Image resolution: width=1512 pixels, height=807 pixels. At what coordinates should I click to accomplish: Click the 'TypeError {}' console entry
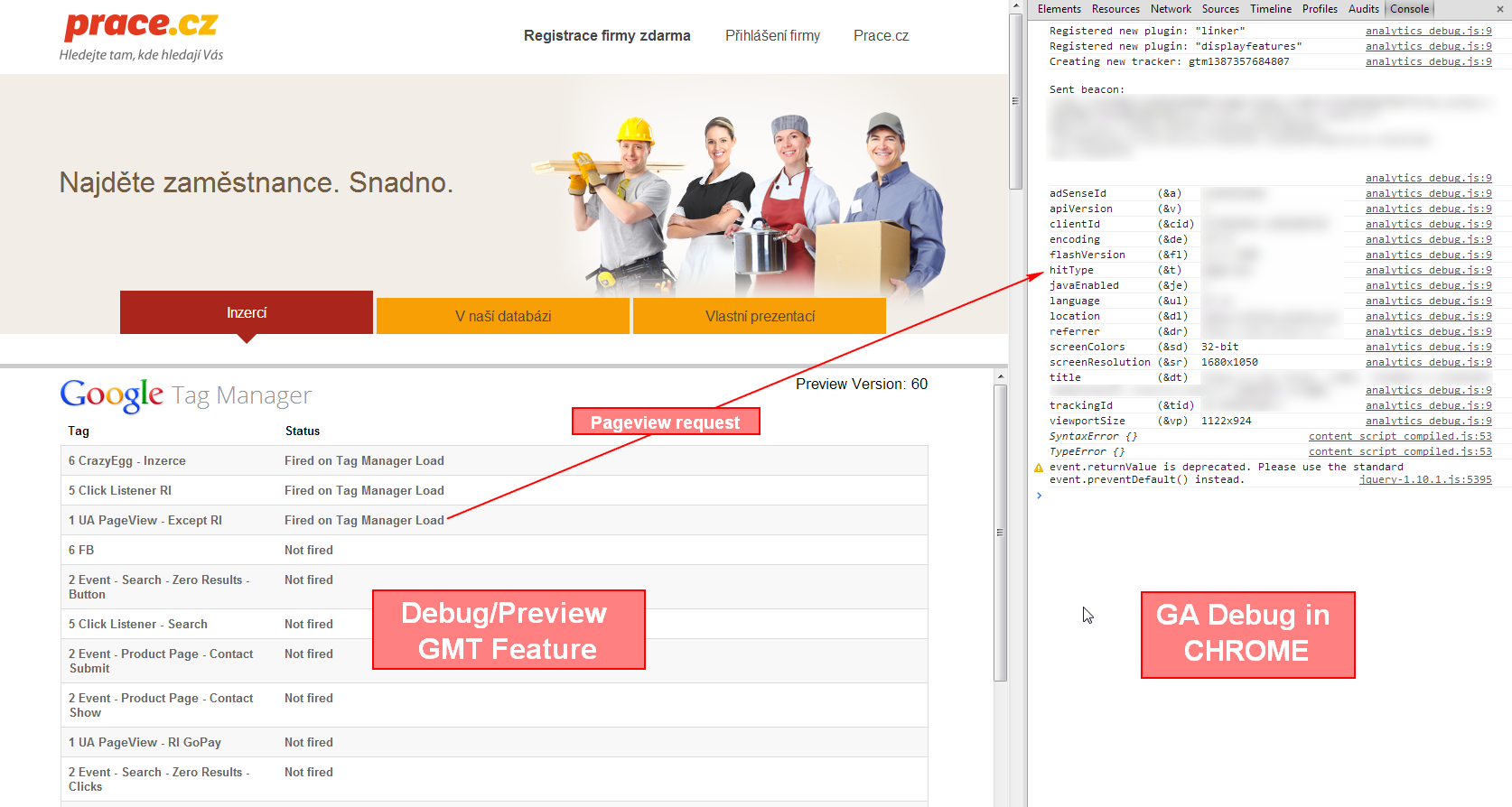point(1087,451)
